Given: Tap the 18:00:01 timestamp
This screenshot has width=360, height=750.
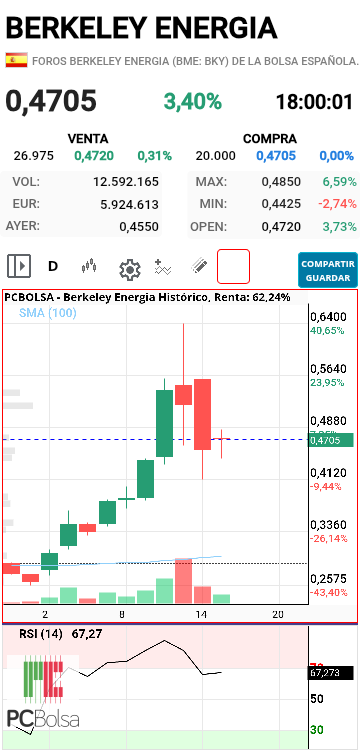Looking at the screenshot, I should tap(315, 101).
